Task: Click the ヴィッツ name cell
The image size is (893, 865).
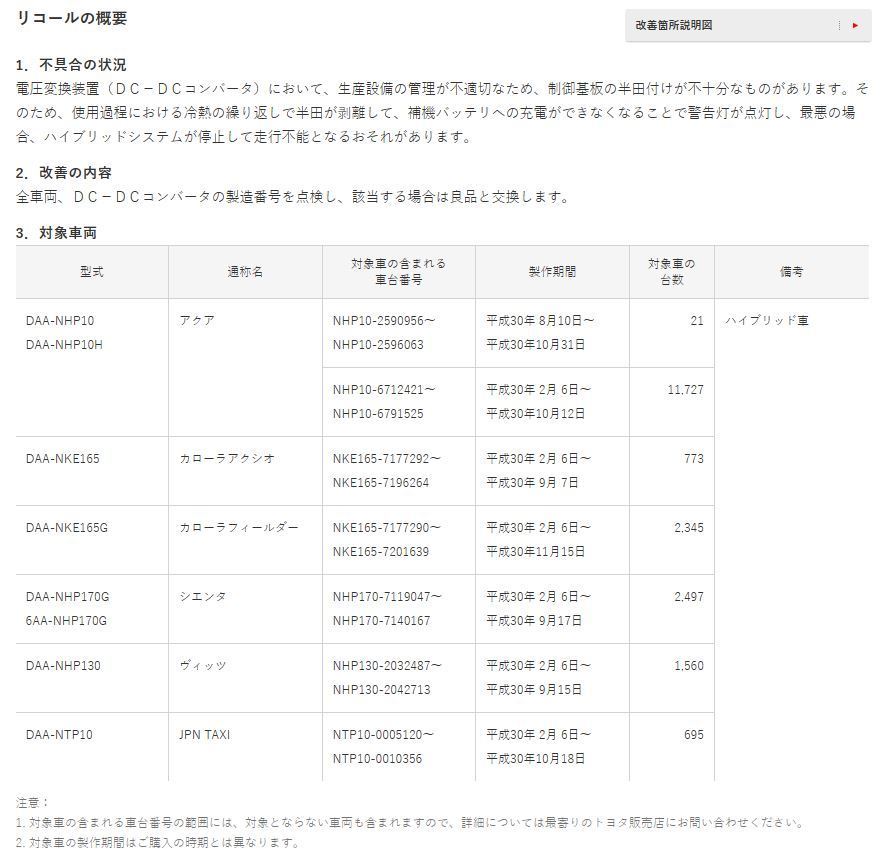Action: pos(203,665)
